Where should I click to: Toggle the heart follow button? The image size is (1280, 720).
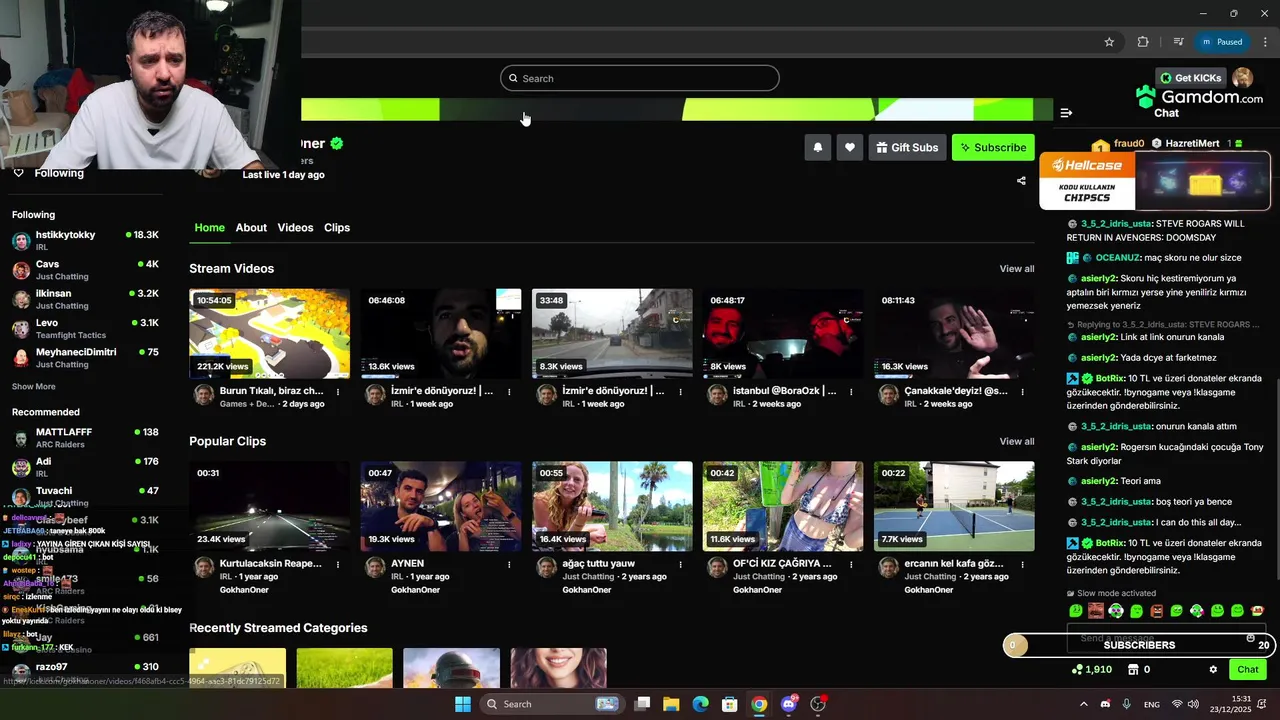click(850, 147)
